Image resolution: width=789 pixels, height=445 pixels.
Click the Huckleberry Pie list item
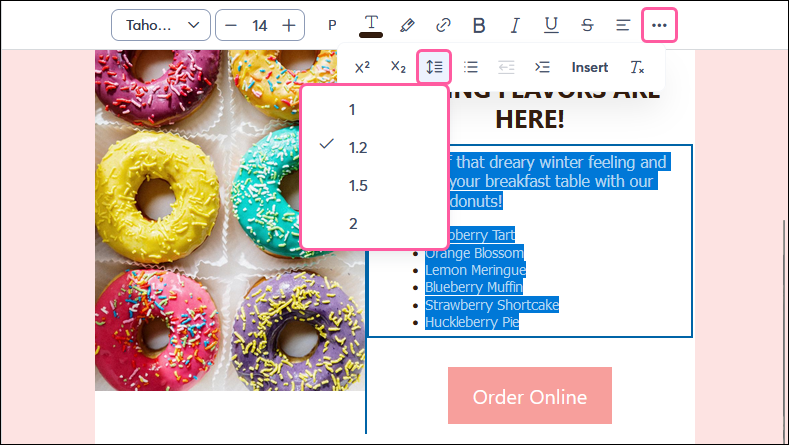click(471, 322)
